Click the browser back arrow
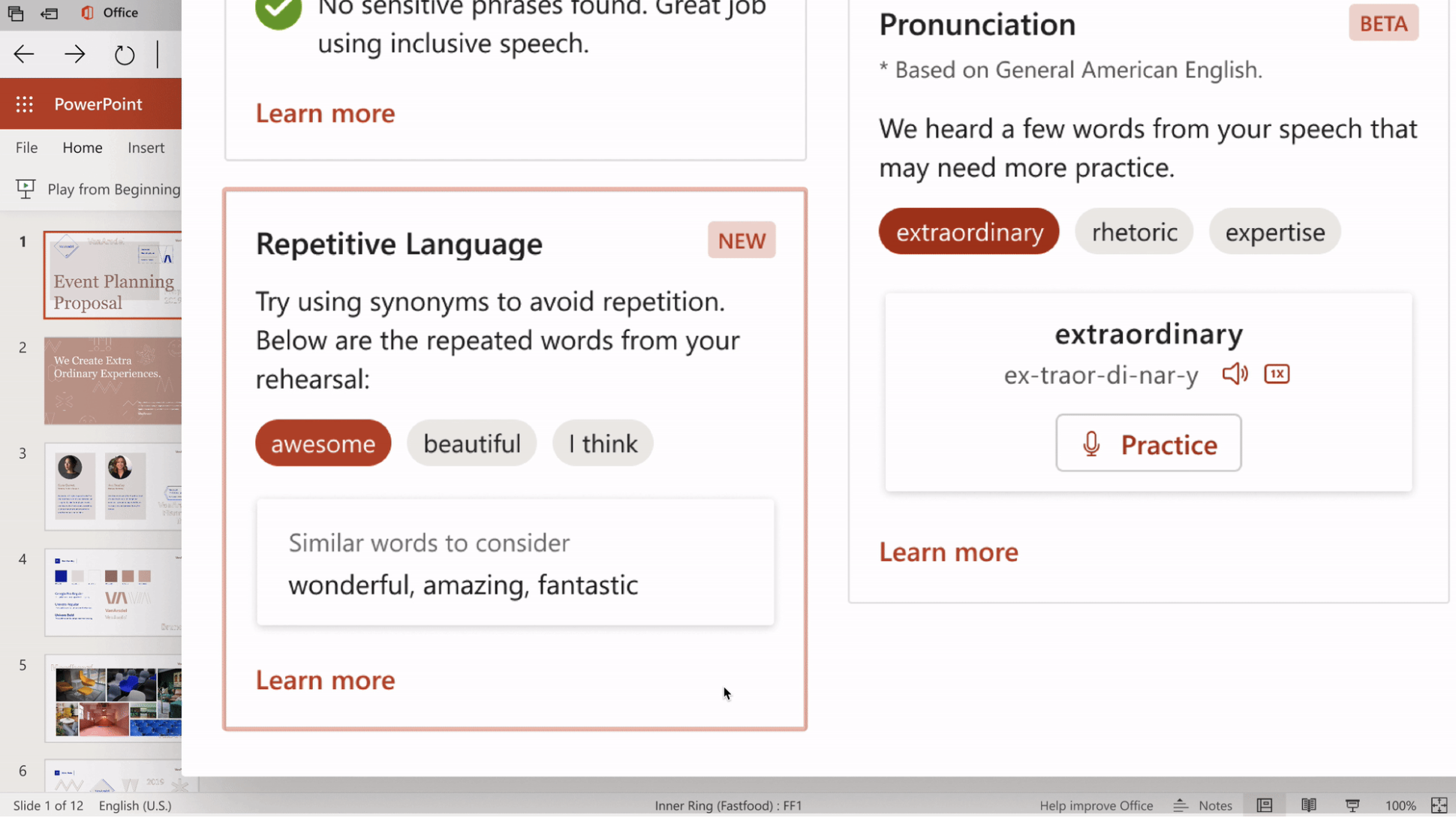Image resolution: width=1456 pixels, height=818 pixels. (24, 54)
